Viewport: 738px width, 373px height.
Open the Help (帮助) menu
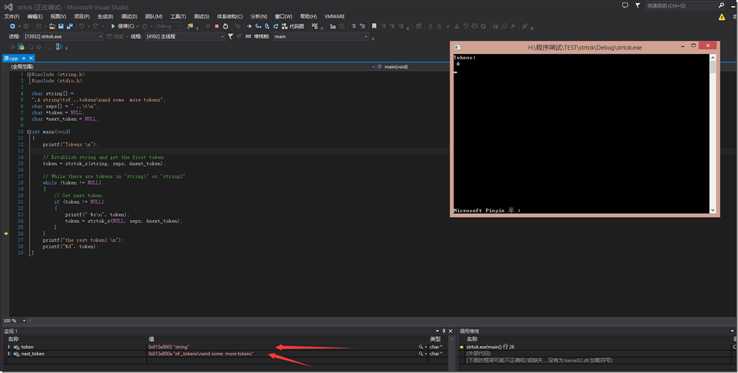308,16
